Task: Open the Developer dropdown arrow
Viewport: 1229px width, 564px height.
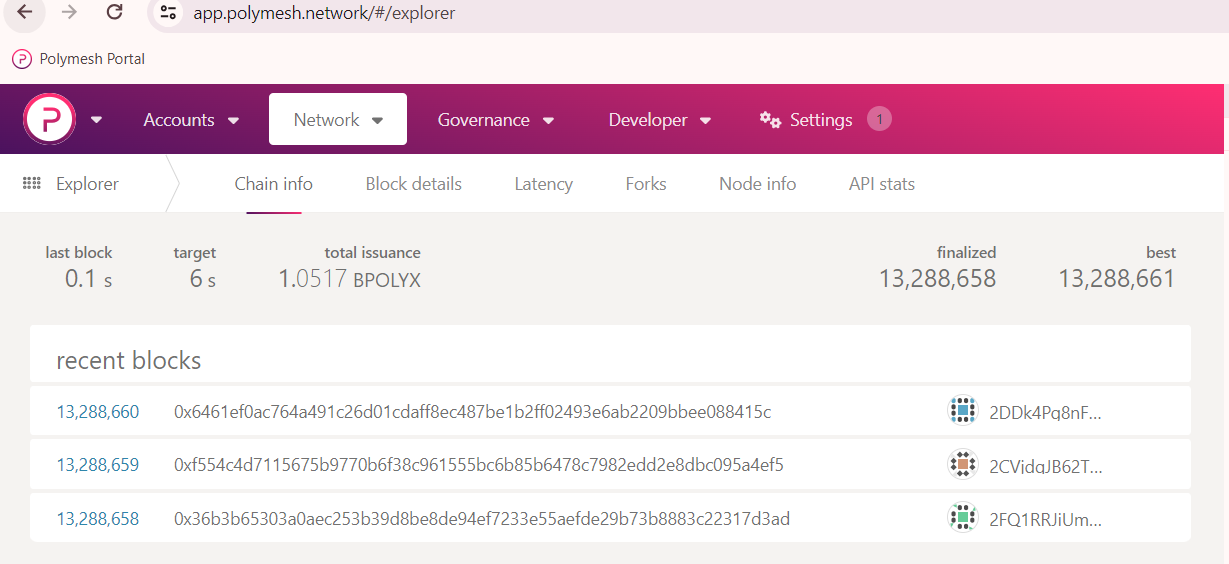Action: pyautogui.click(x=705, y=121)
